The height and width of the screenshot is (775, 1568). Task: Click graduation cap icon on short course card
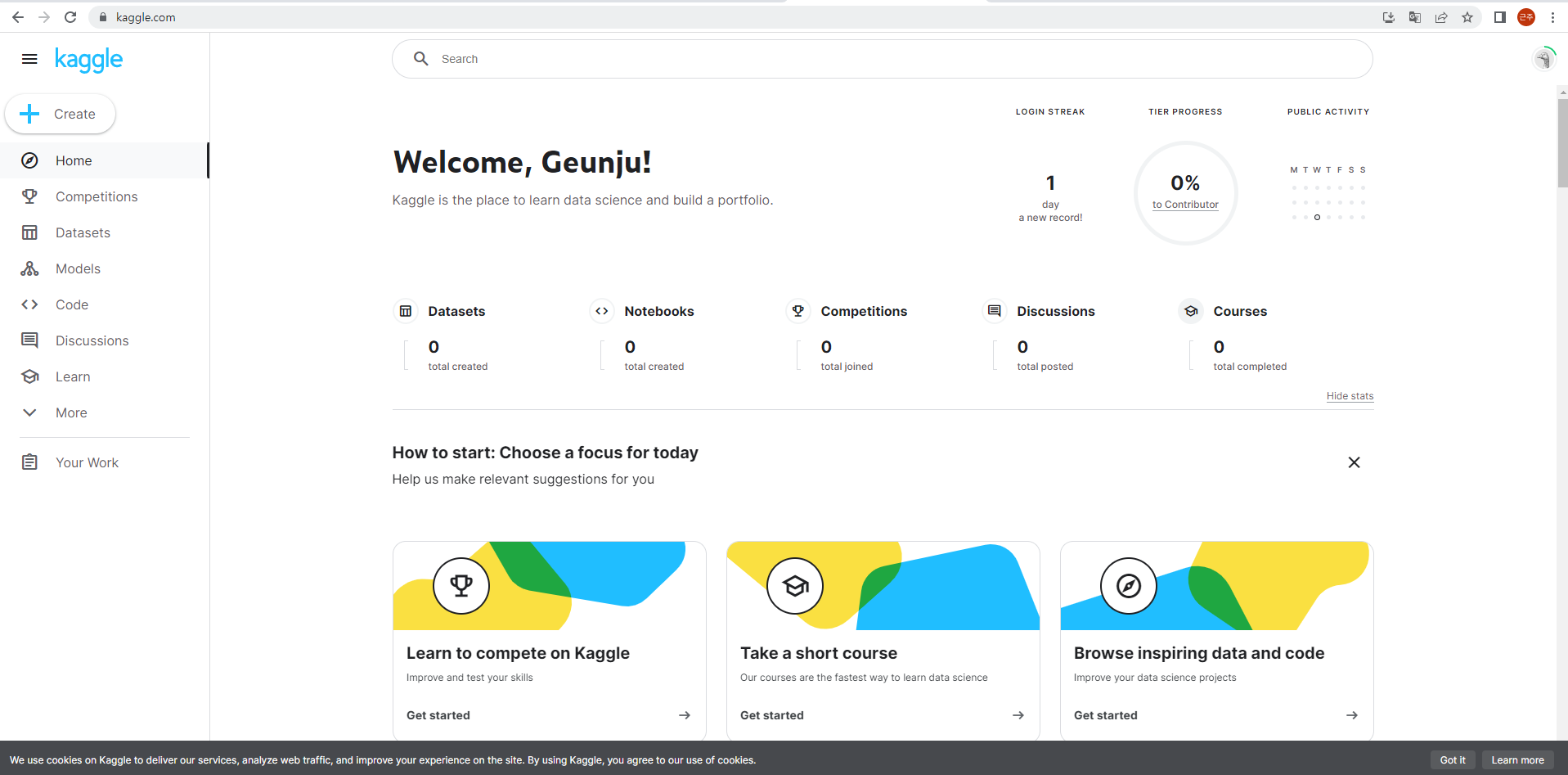click(795, 586)
